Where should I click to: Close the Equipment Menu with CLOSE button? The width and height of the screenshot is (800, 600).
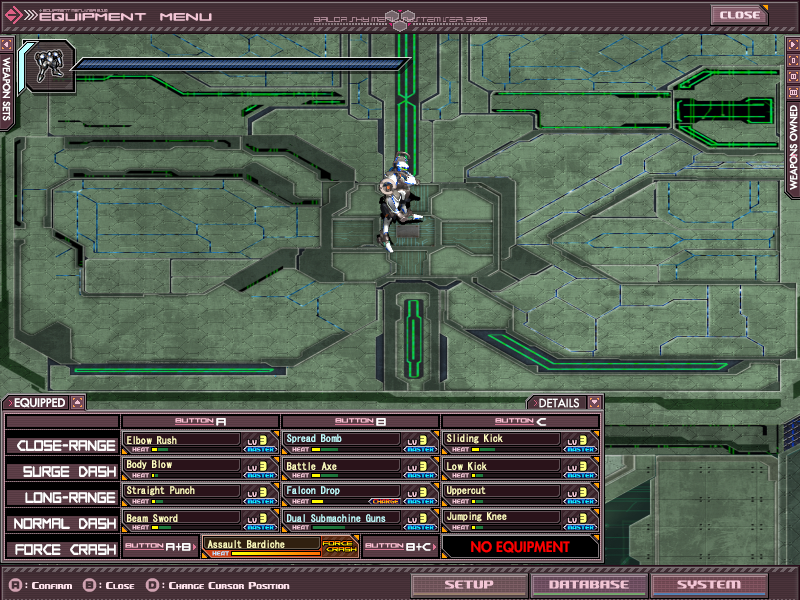pyautogui.click(x=739, y=15)
